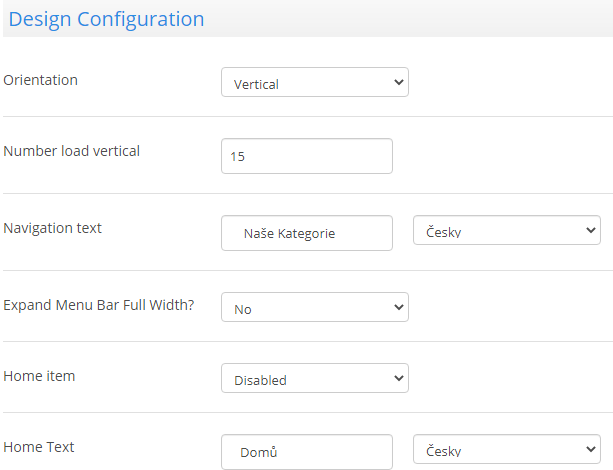Click the Home item label
Viewport: 613px width, 470px height.
[x=39, y=376]
